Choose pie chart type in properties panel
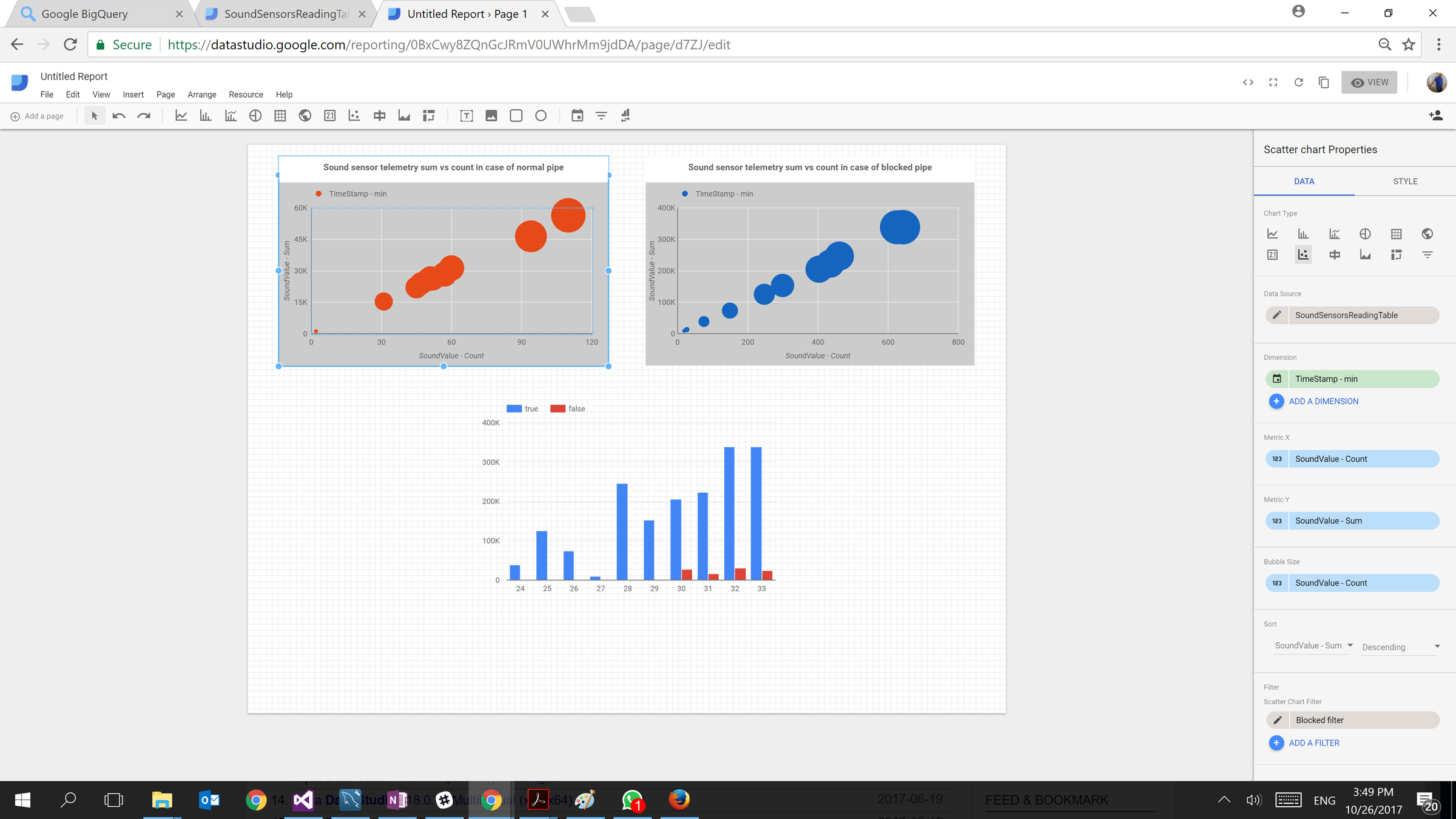 1365,234
